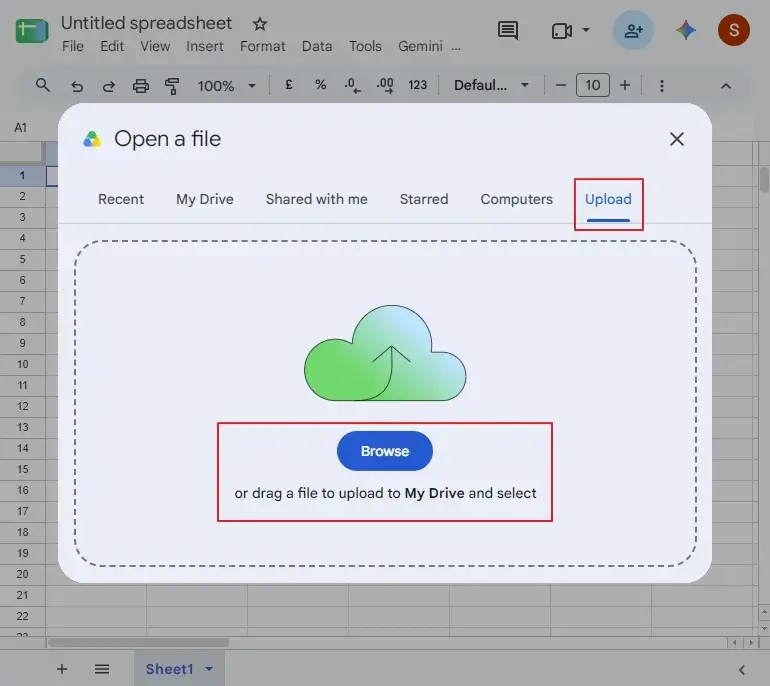
Task: Open the Data menu
Action: tap(317, 46)
